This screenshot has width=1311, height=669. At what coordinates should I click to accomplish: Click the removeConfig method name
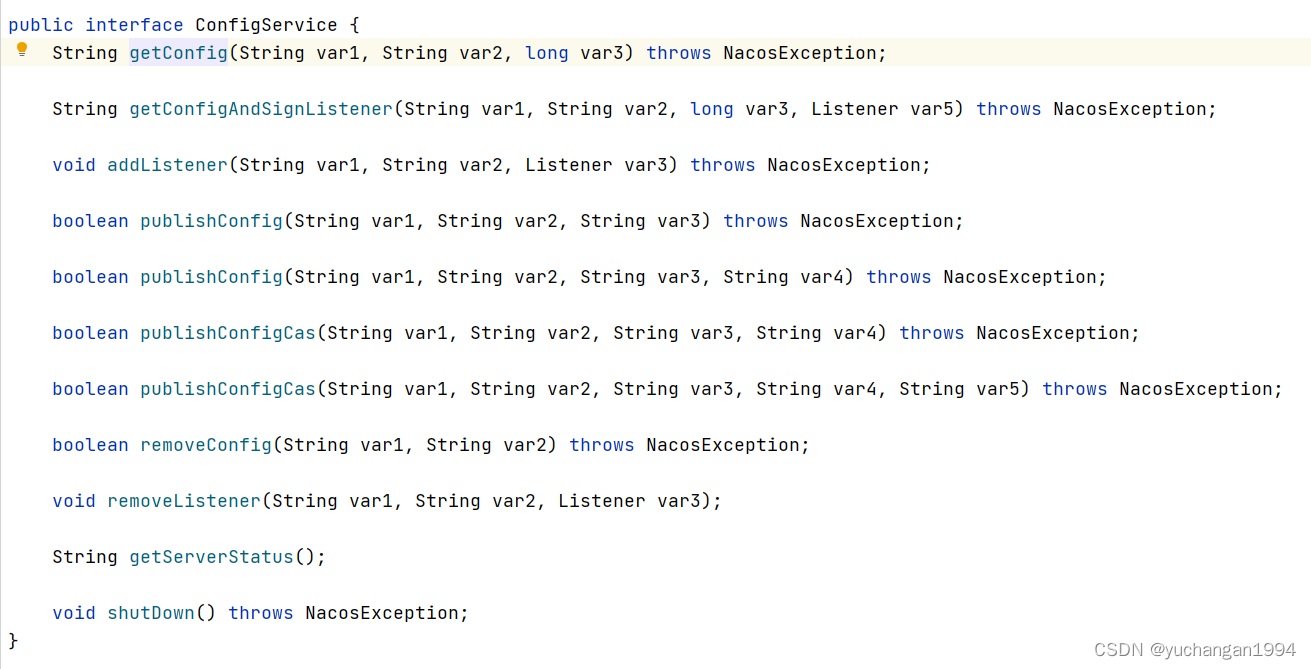pos(206,445)
